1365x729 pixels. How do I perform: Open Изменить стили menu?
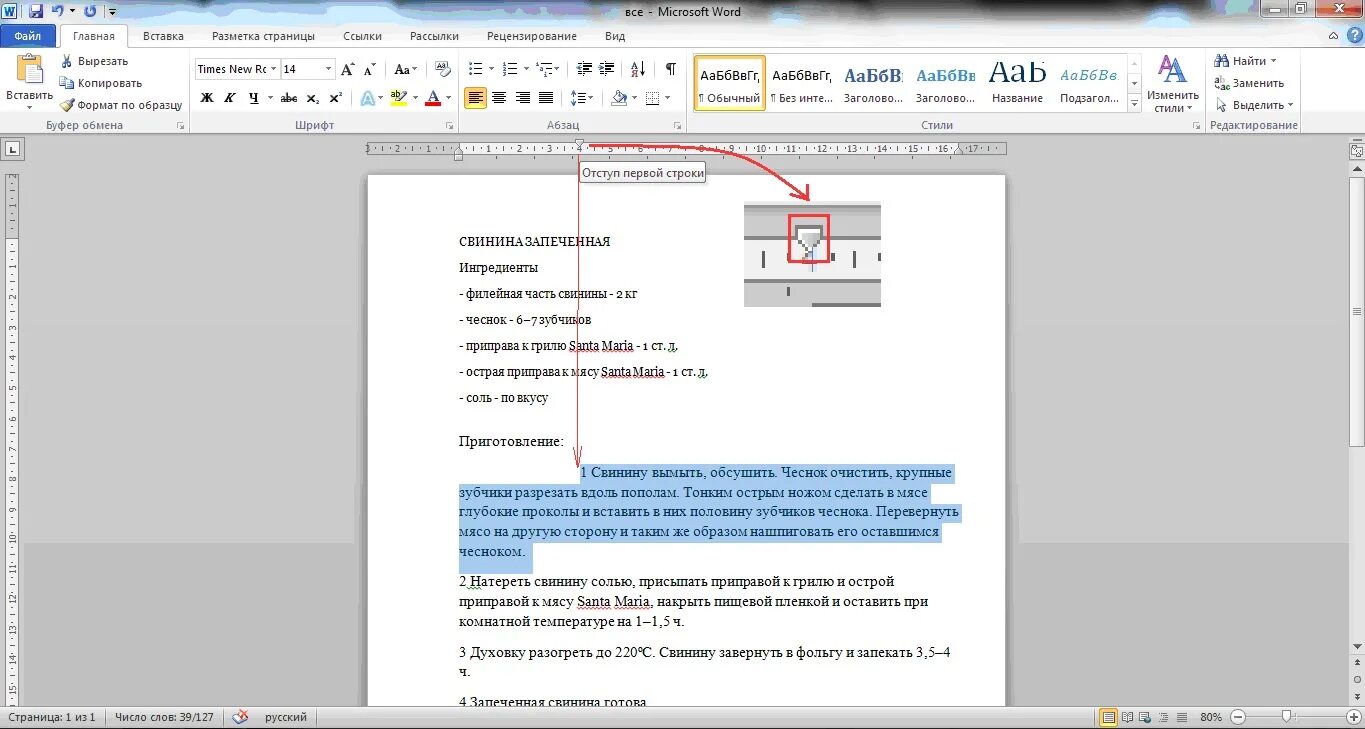[1172, 83]
